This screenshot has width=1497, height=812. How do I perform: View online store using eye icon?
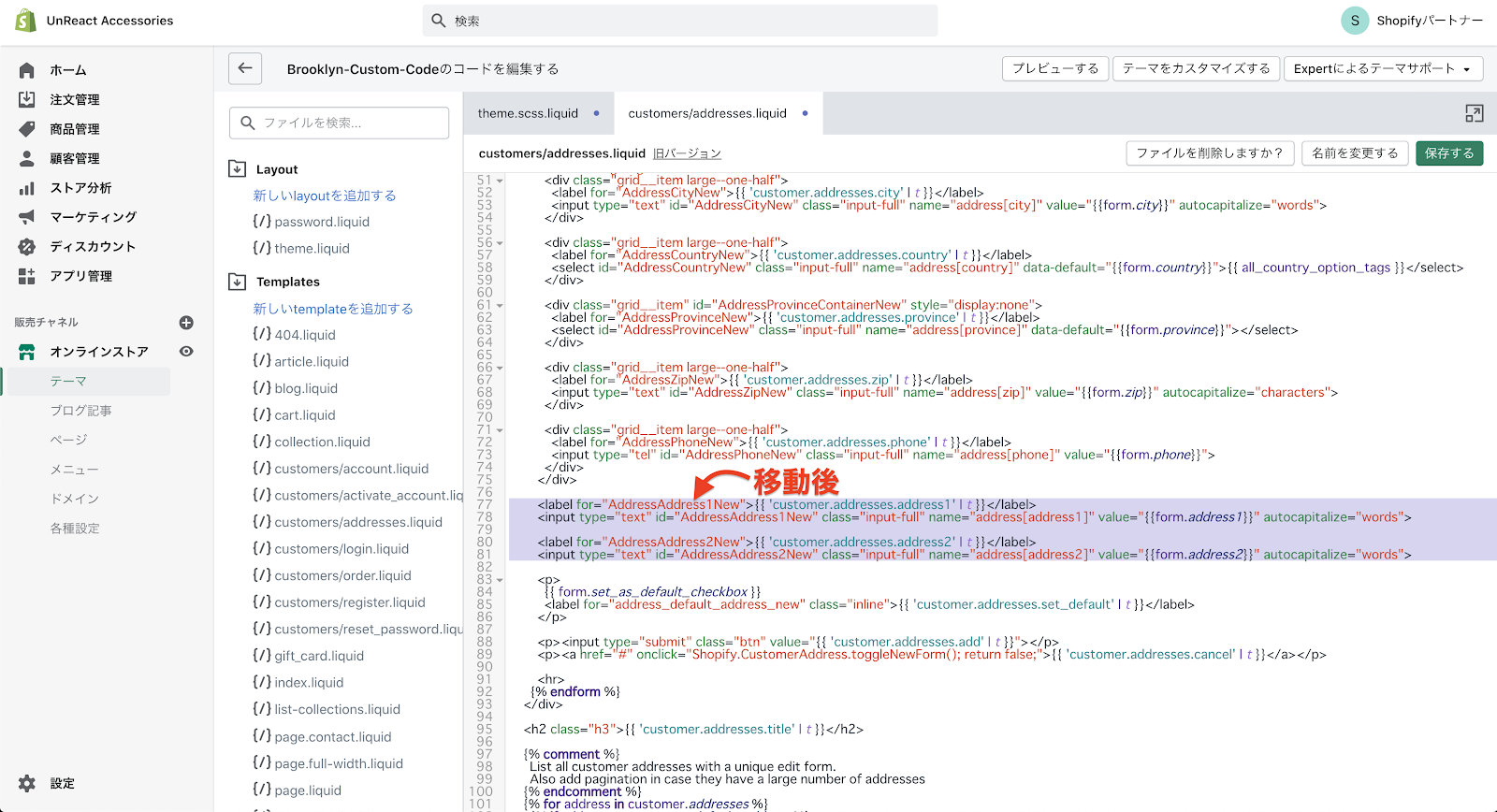tap(186, 352)
